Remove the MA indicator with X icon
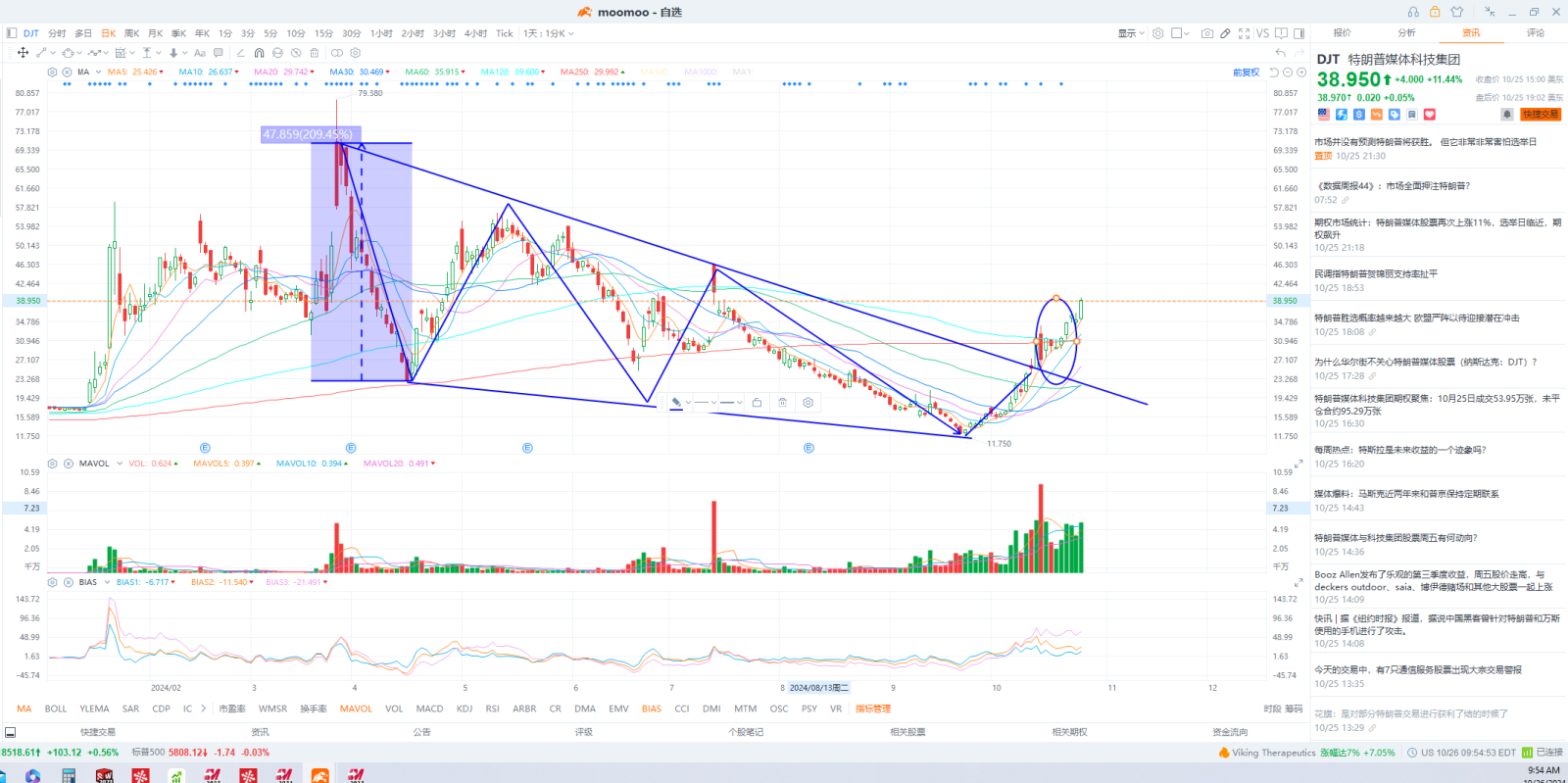This screenshot has width=1568, height=783. tap(67, 72)
